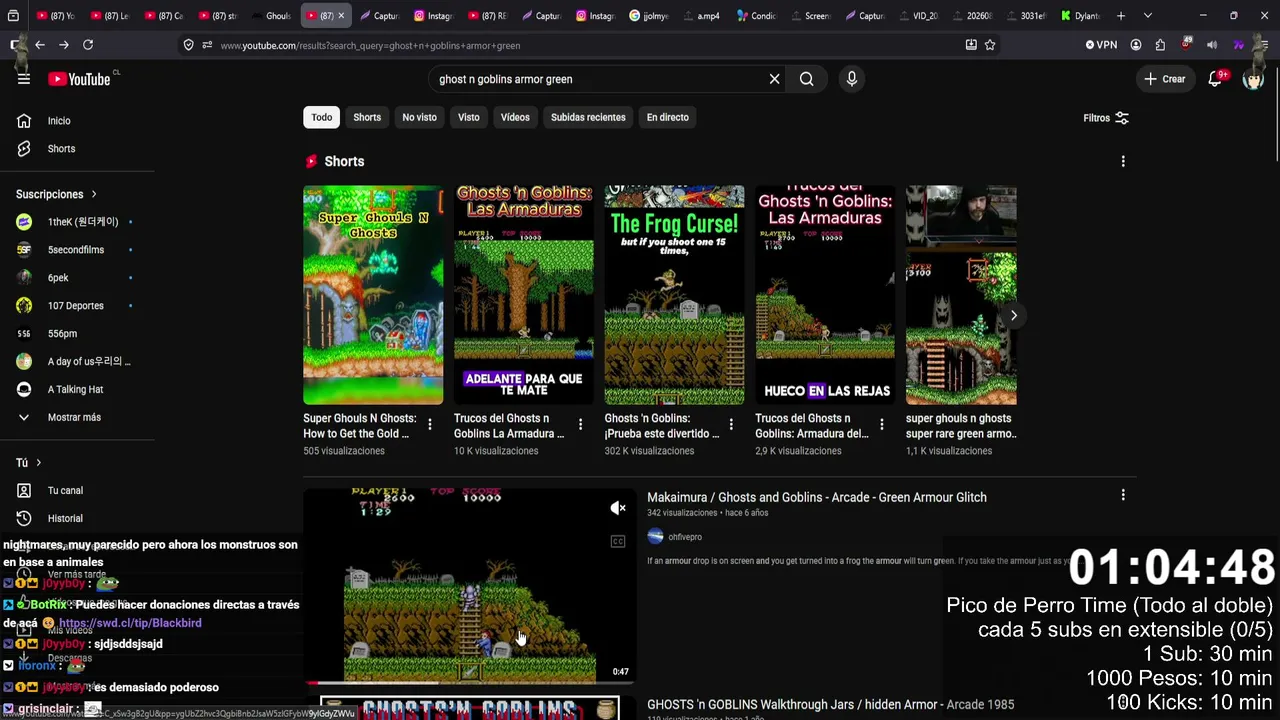1280x720 pixels.
Task: Focus the browser address bar URL
Action: tap(370, 45)
